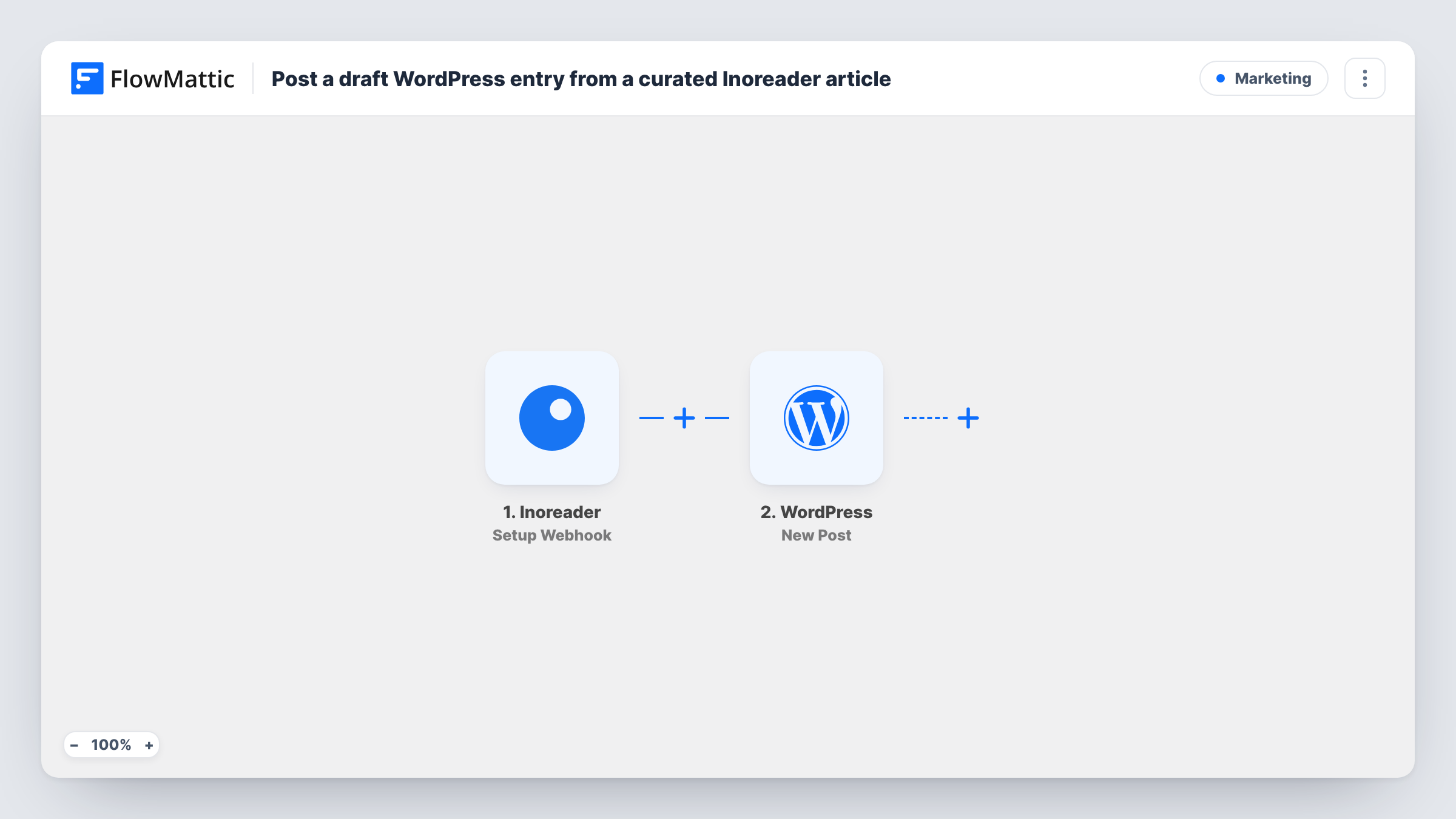This screenshot has width=1456, height=819.
Task: Open the WordPress action step card
Action: (816, 418)
